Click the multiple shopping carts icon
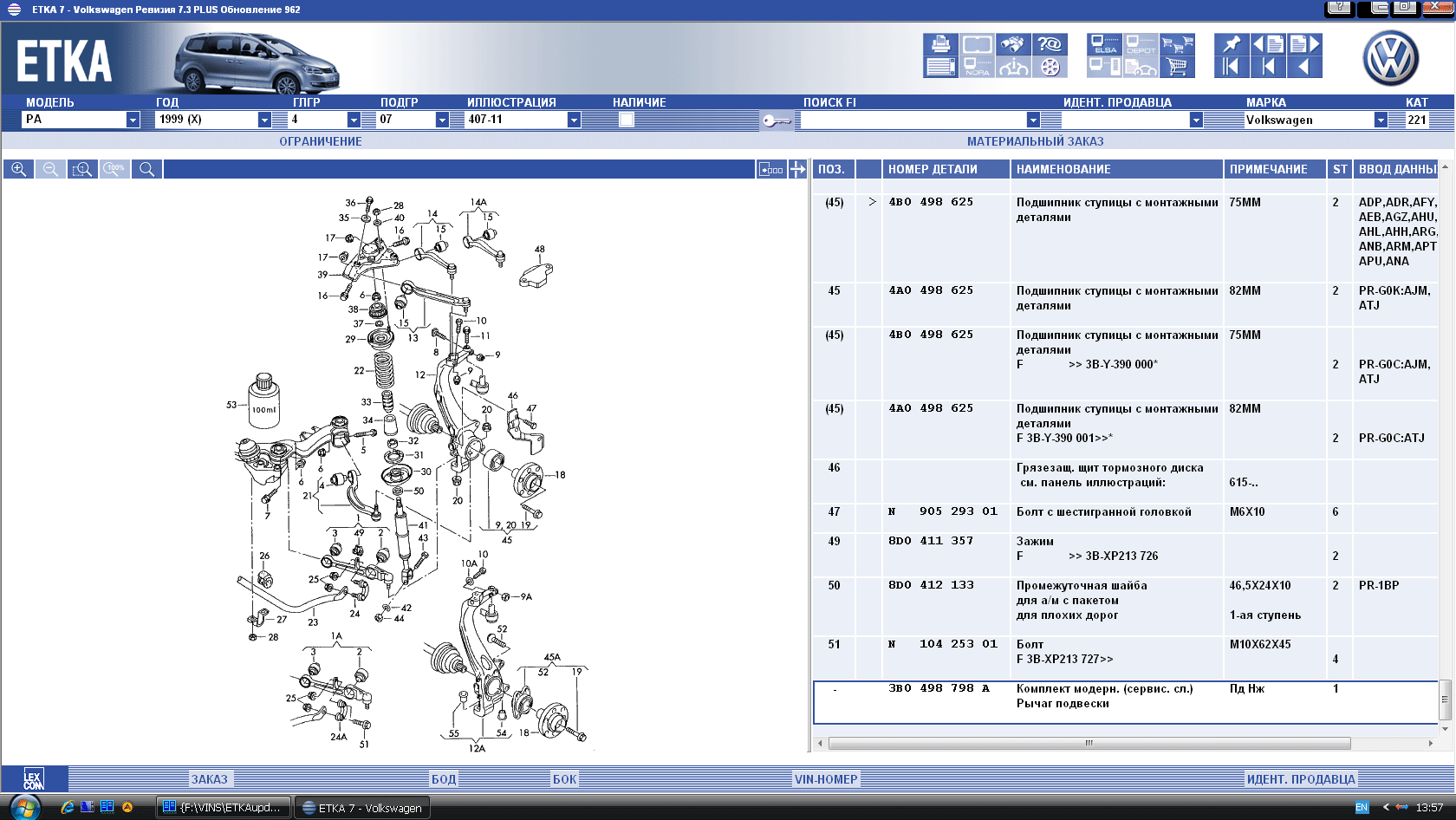 [1178, 44]
